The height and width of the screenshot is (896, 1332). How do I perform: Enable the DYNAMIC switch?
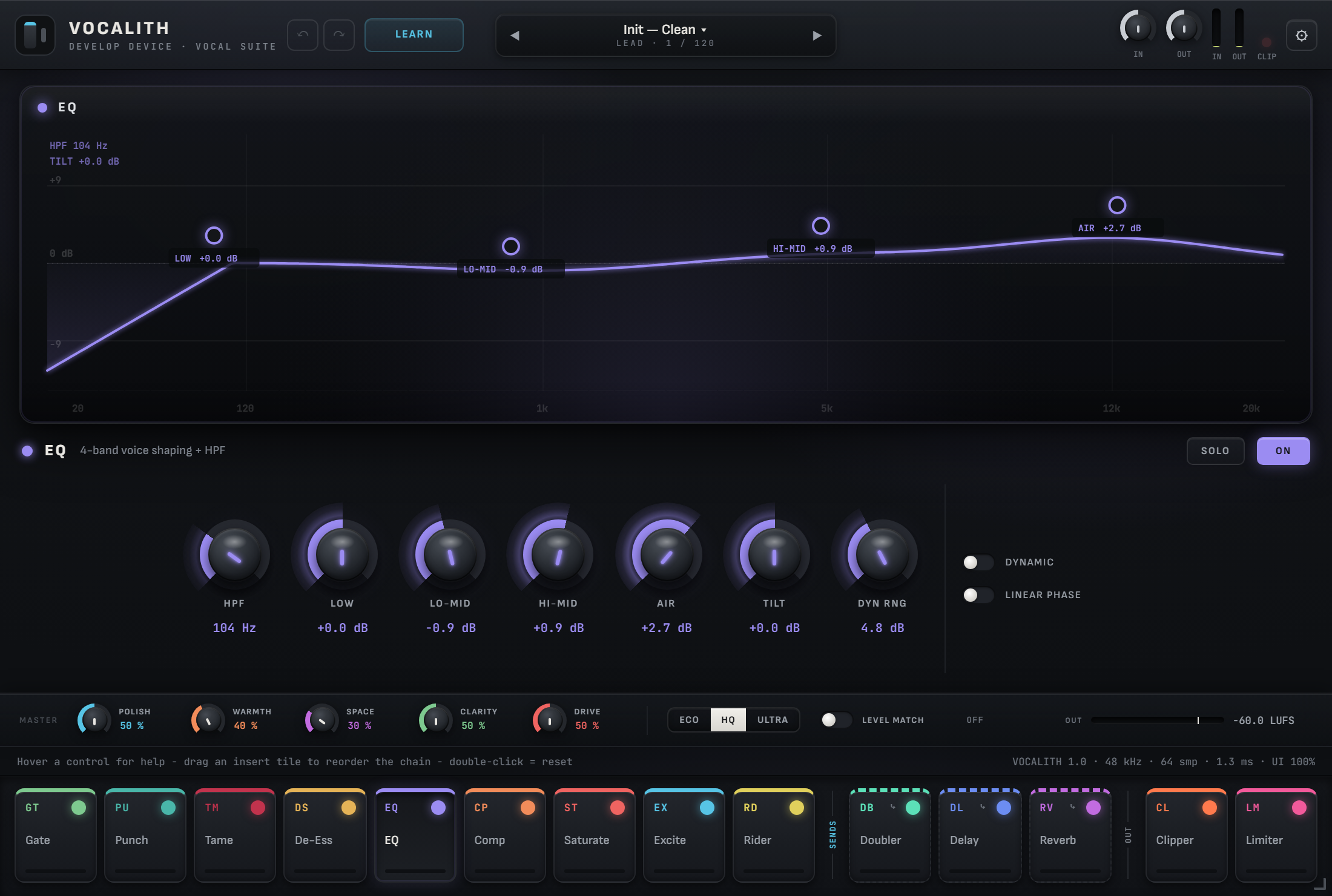pyautogui.click(x=978, y=562)
